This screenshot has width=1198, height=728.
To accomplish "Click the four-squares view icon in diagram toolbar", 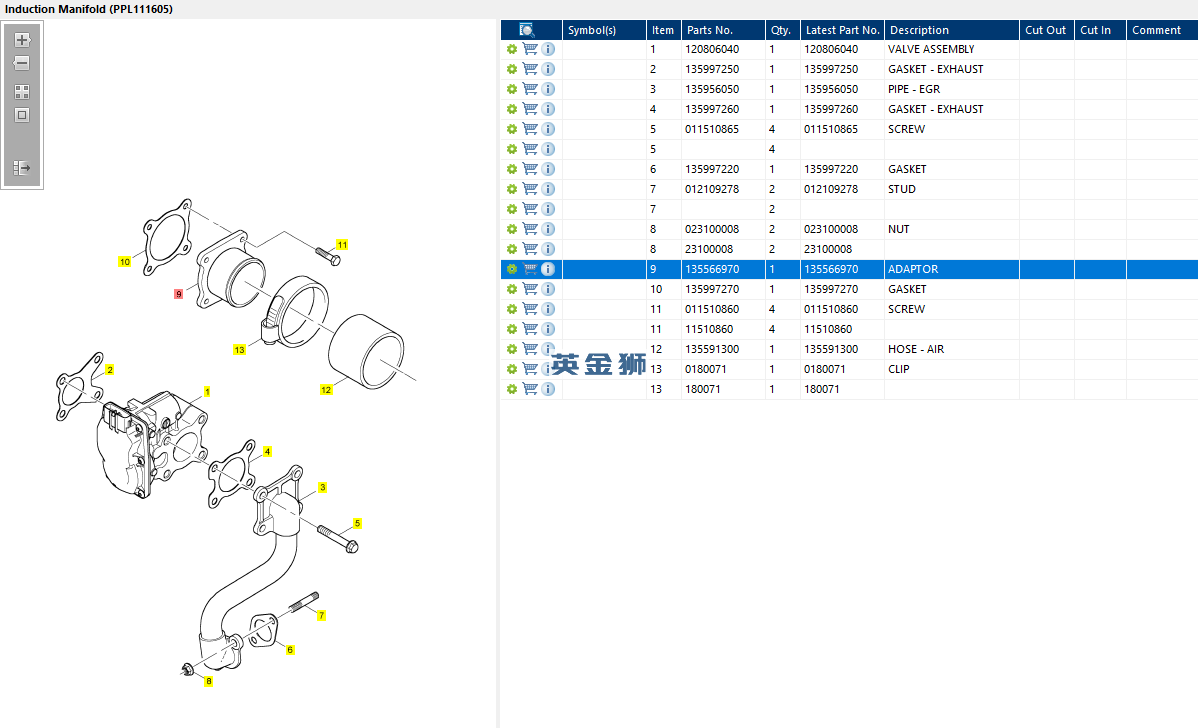I will tap(22, 92).
